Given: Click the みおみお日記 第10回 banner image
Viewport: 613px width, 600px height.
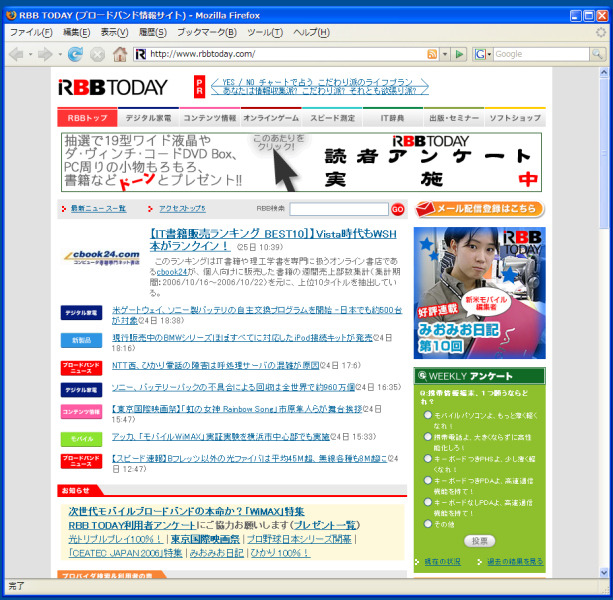Looking at the screenshot, I should point(480,293).
